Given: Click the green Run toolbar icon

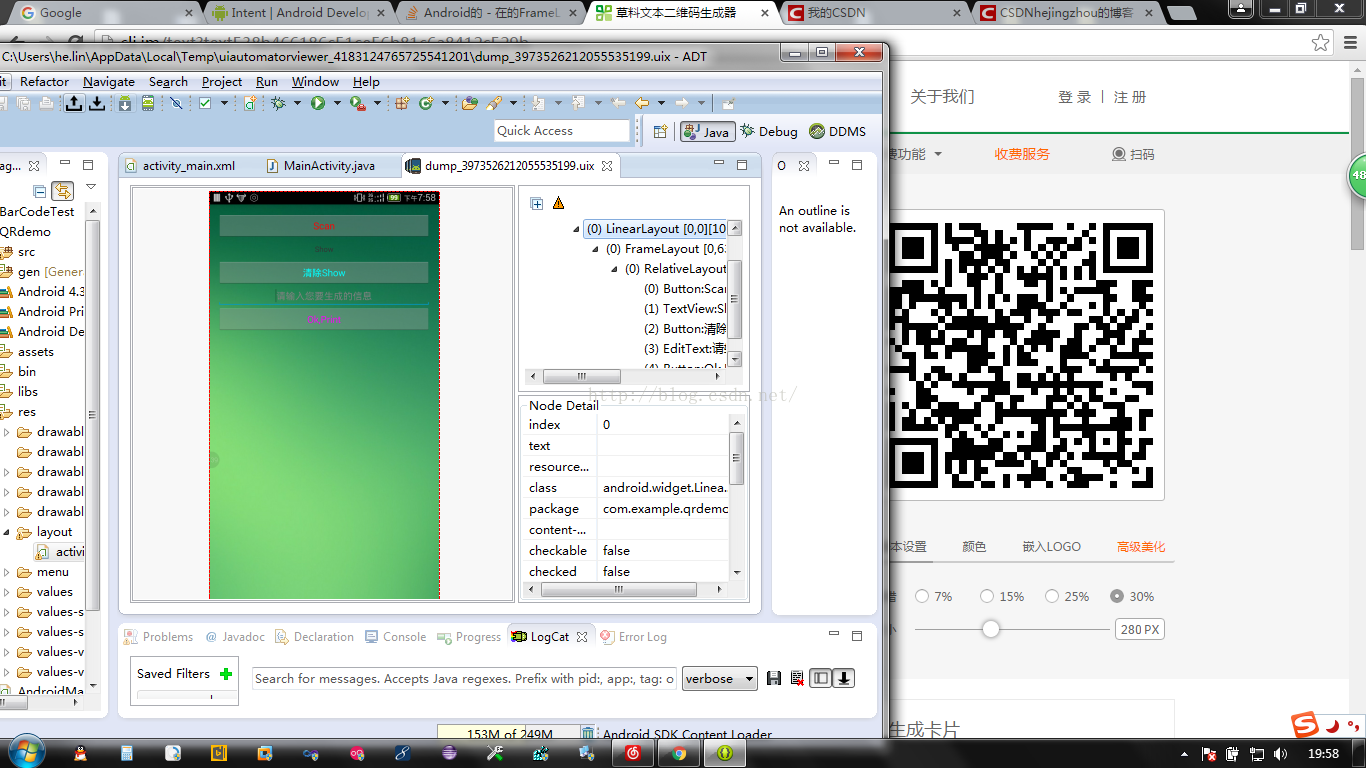Looking at the screenshot, I should (x=318, y=103).
